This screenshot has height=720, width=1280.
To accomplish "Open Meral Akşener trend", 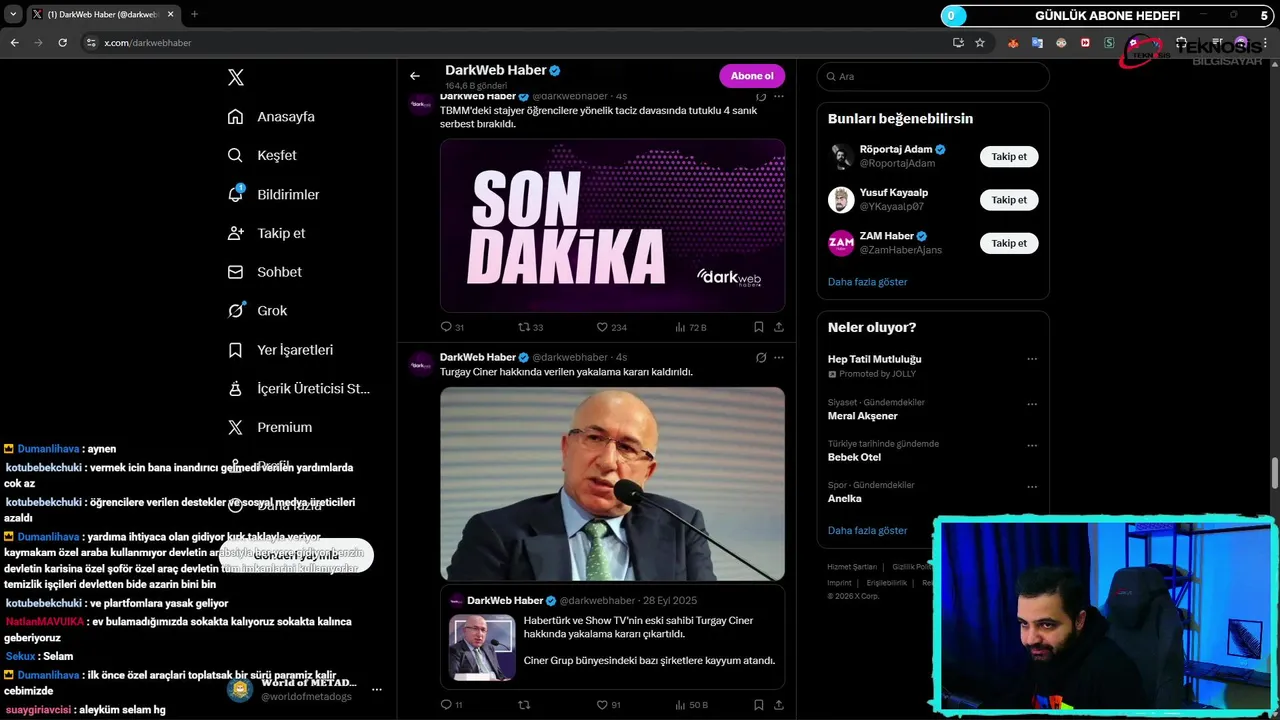I will [863, 416].
